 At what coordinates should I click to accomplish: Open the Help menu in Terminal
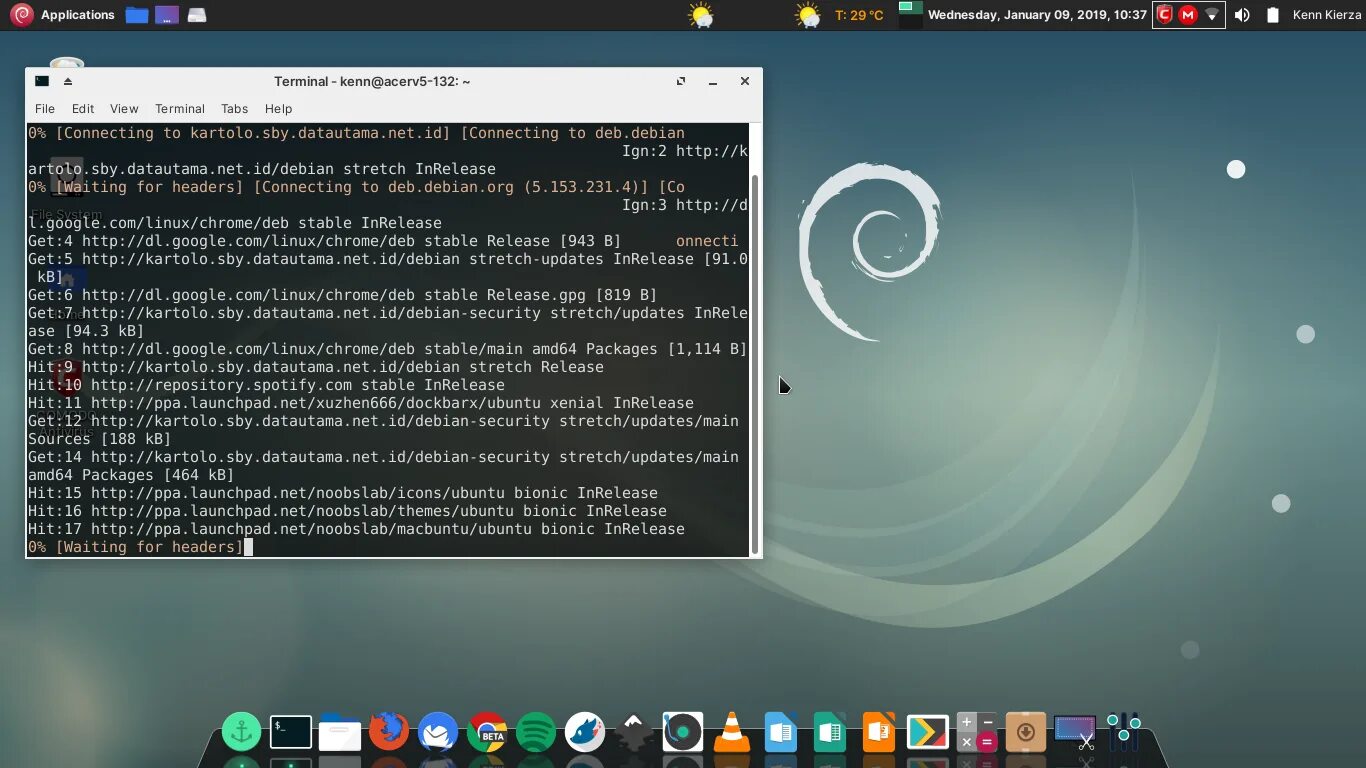[278, 108]
